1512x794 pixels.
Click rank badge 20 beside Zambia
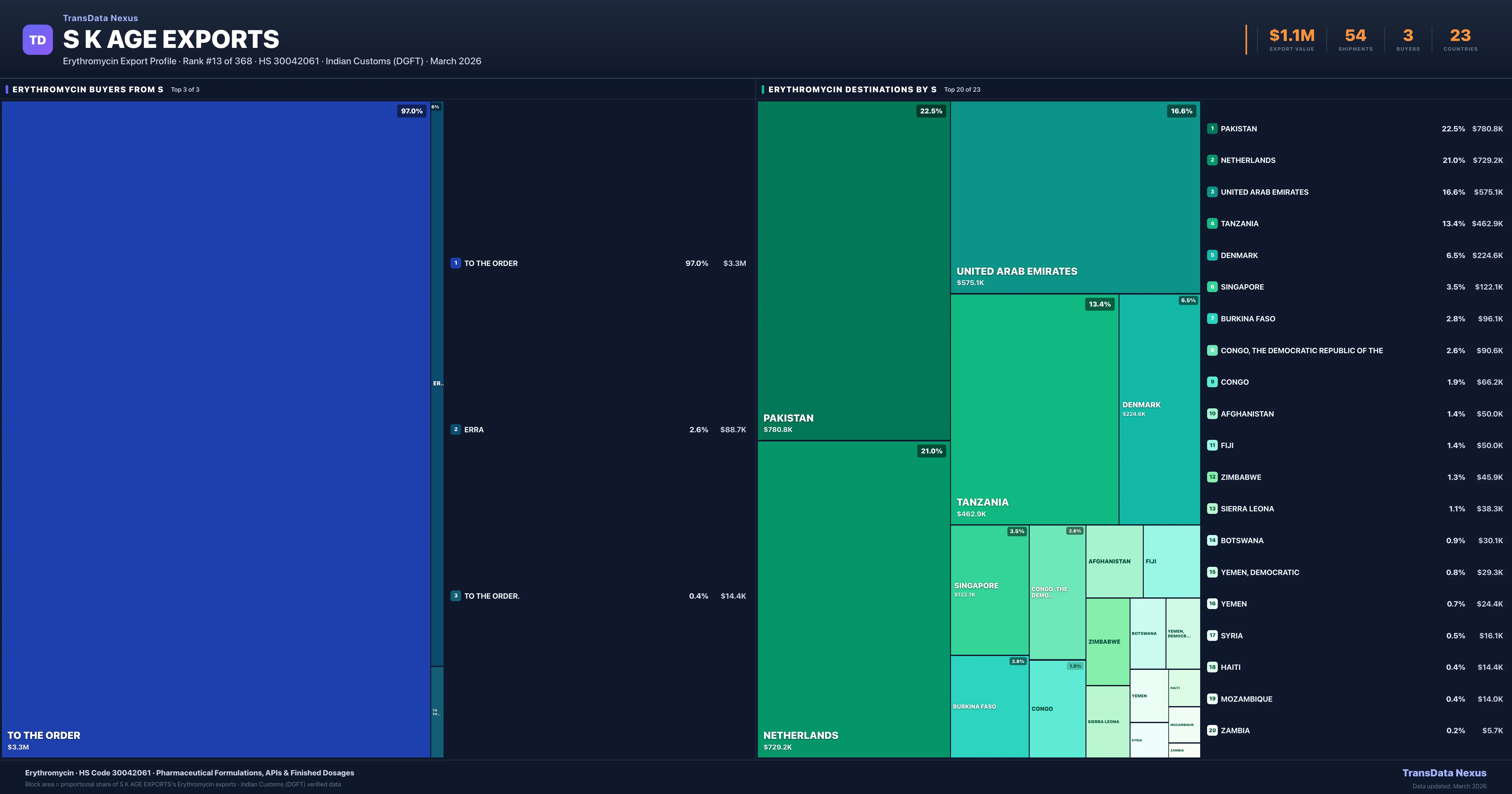(x=1212, y=731)
